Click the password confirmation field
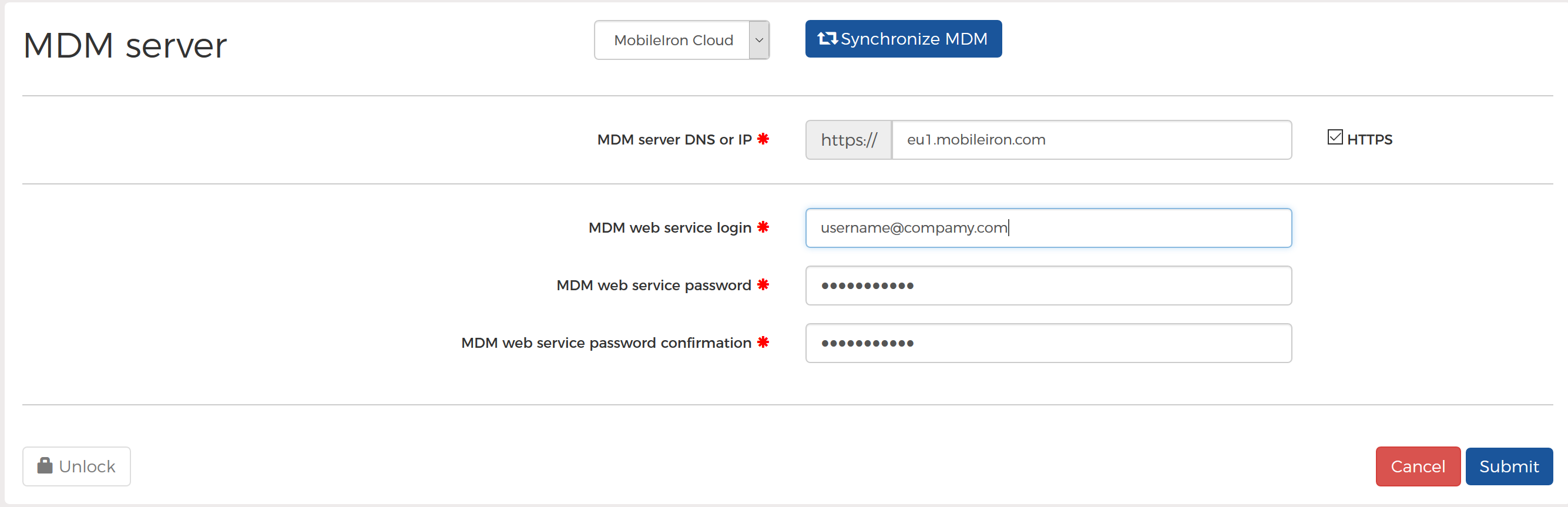Image resolution: width=1568 pixels, height=507 pixels. (1048, 343)
